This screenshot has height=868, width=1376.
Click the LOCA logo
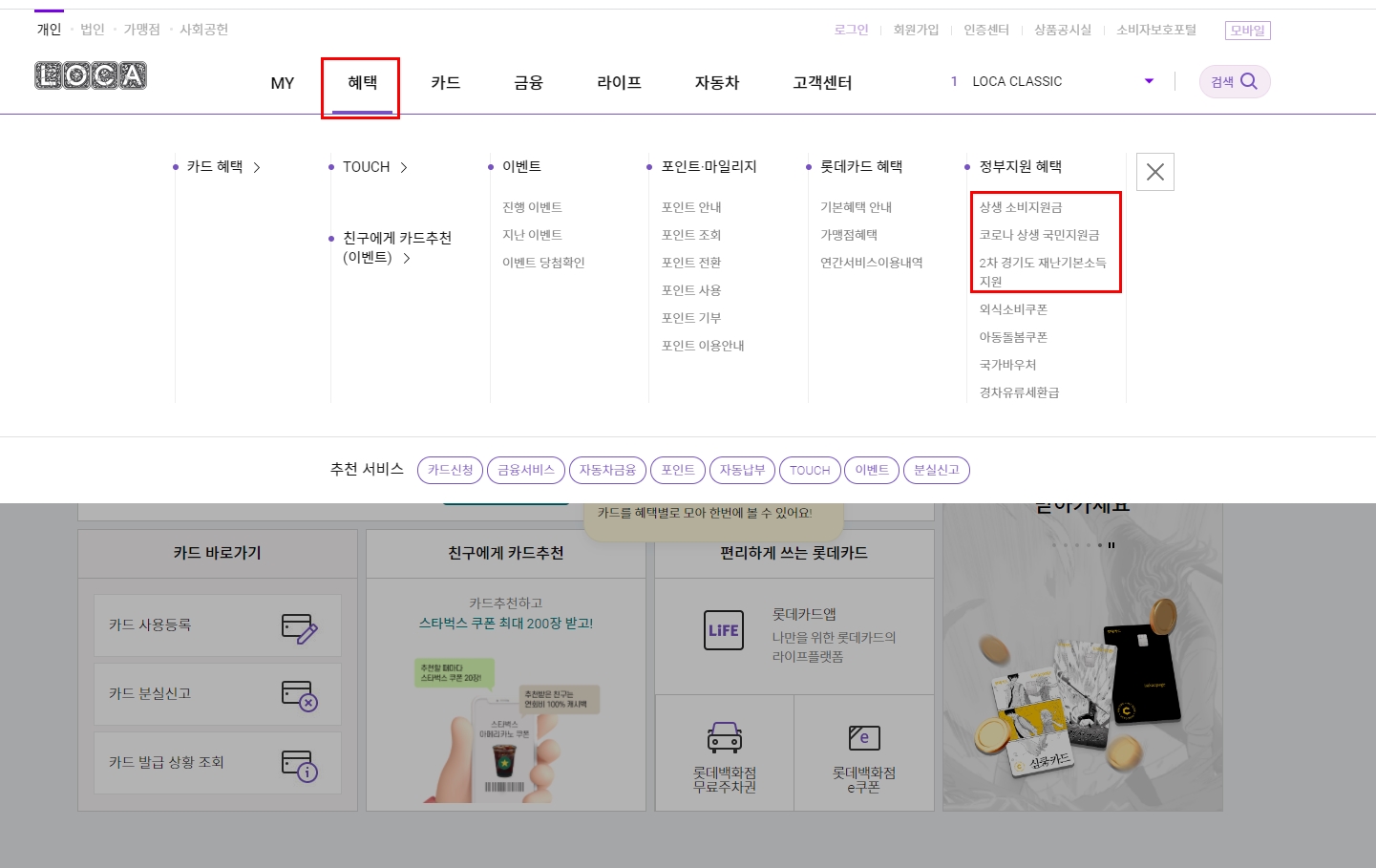pos(91,75)
